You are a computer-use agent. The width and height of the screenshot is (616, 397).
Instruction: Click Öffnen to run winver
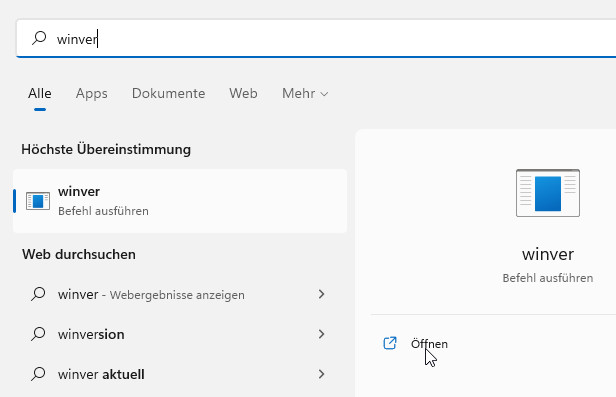pyautogui.click(x=429, y=344)
